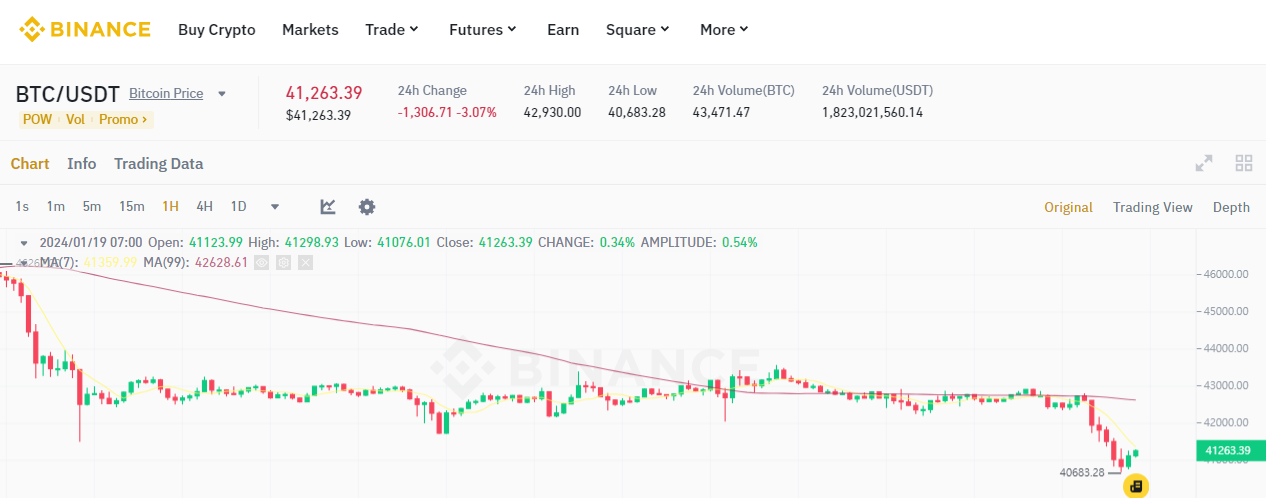Open the Trade dropdown menu

tap(392, 30)
